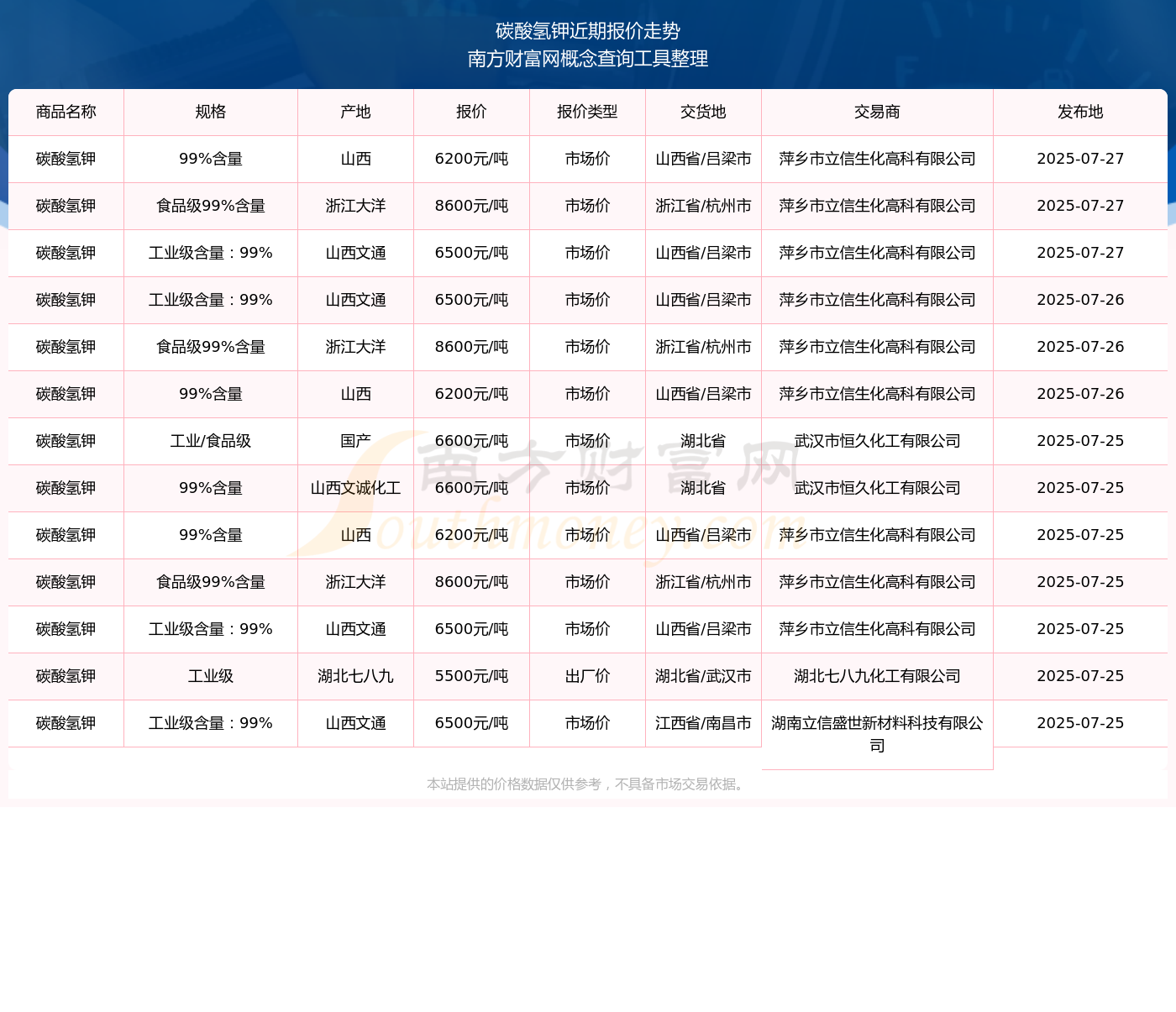Select 2025-07-26 date in the 6200元/吨 row

click(1081, 394)
